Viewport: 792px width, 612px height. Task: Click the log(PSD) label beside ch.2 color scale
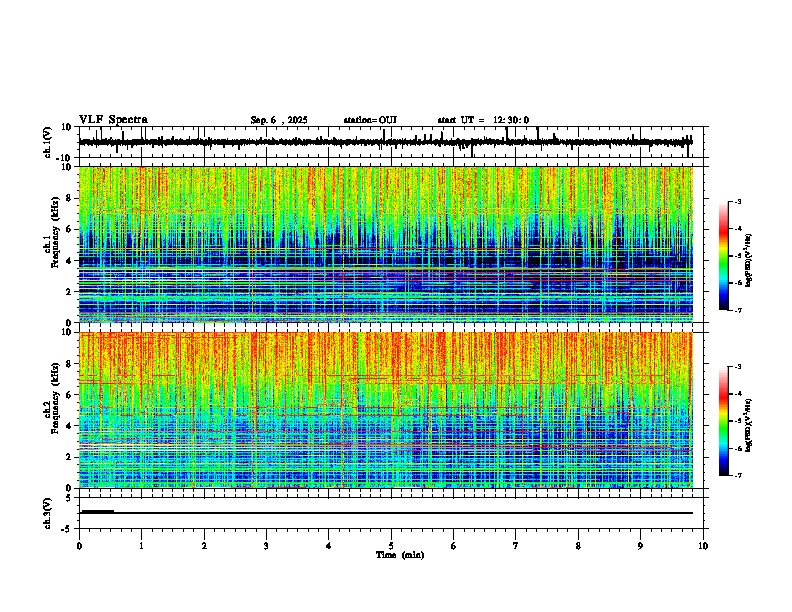click(749, 425)
